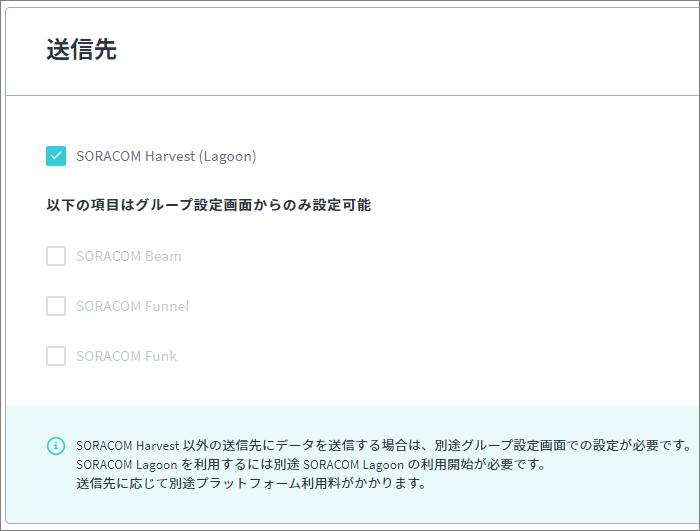Uncheck the SORACOM Harvest (Lagoon) checkbox

(56, 156)
